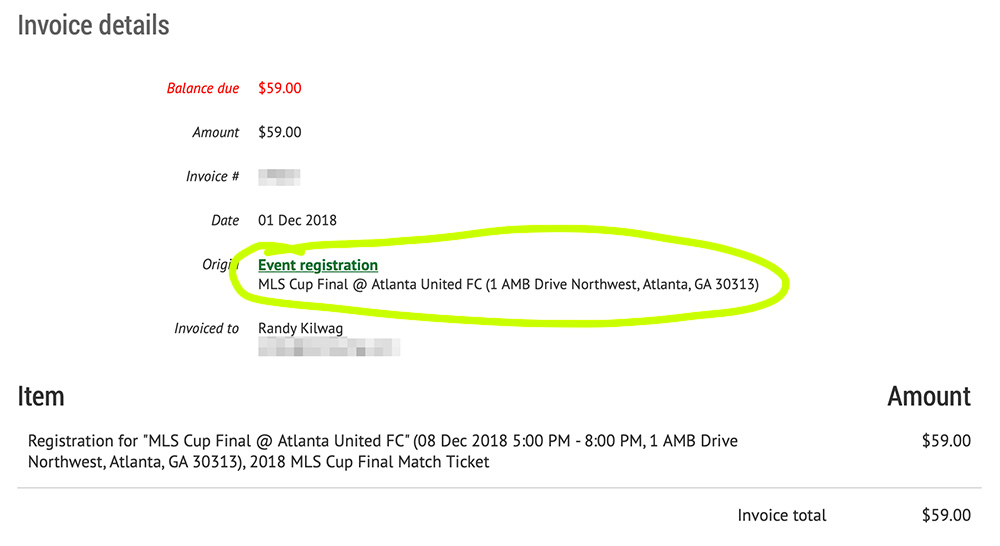Click the MLS Cup Final origin address text
The image size is (1000, 546).
tap(508, 285)
